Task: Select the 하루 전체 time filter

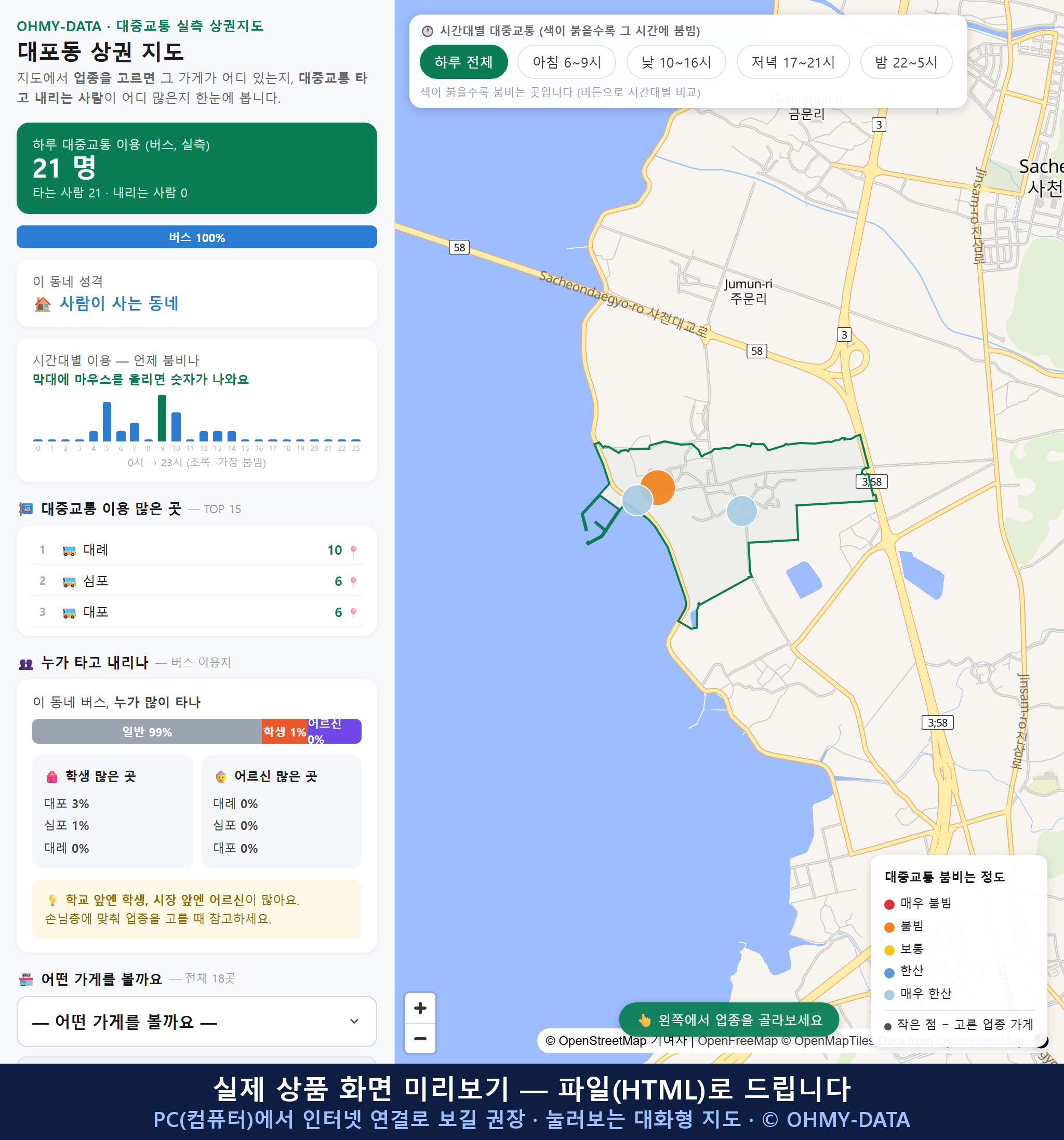Action: (x=463, y=62)
